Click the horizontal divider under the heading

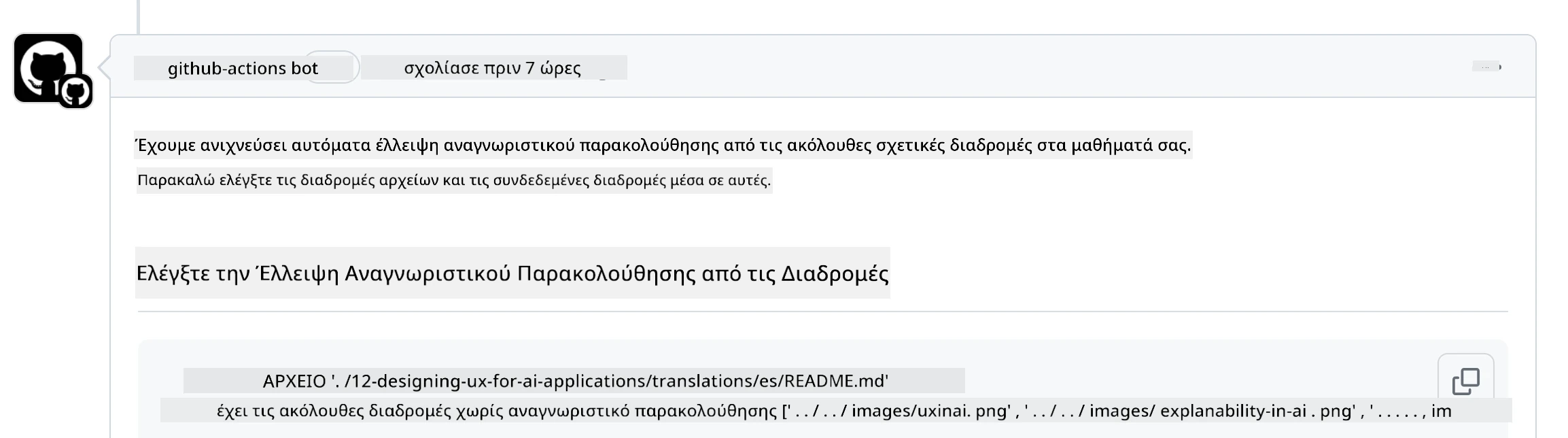823,311
